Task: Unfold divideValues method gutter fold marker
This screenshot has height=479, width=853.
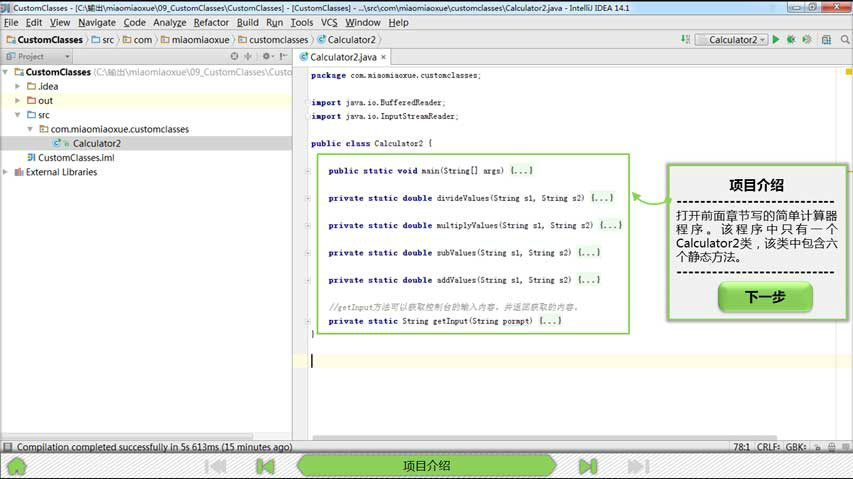Action: pos(308,198)
